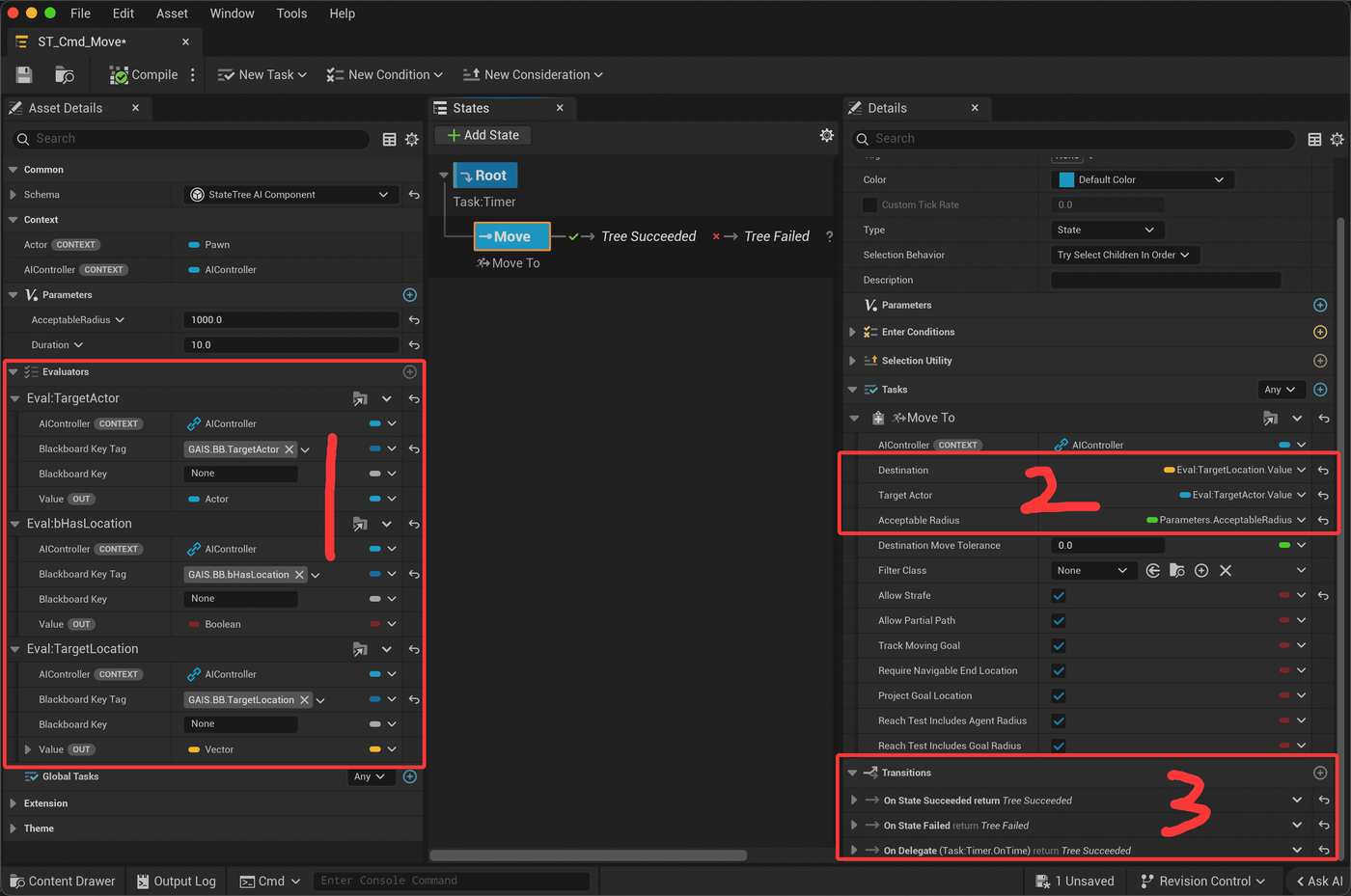Open the Asset menu
The width and height of the screenshot is (1351, 896).
pos(172,14)
